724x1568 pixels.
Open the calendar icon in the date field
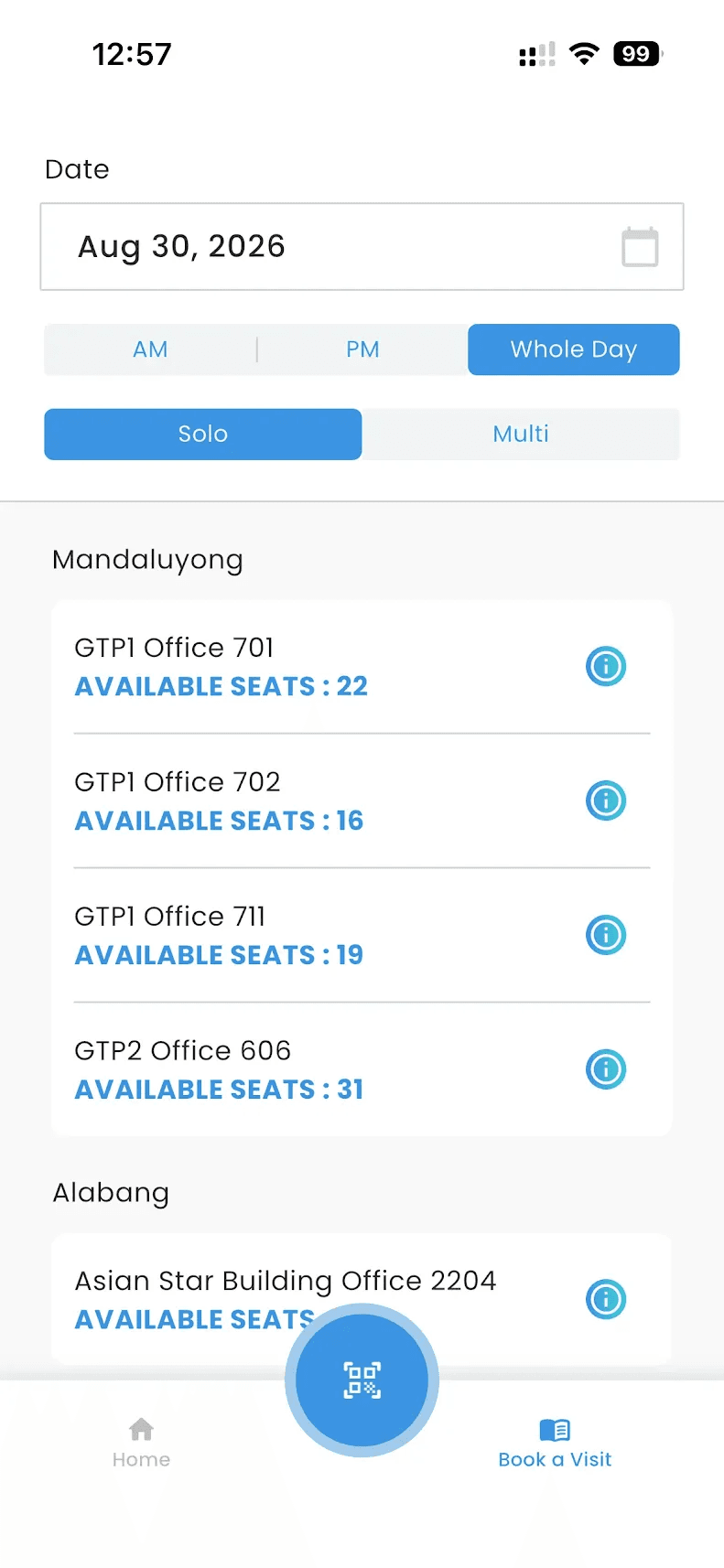click(640, 247)
